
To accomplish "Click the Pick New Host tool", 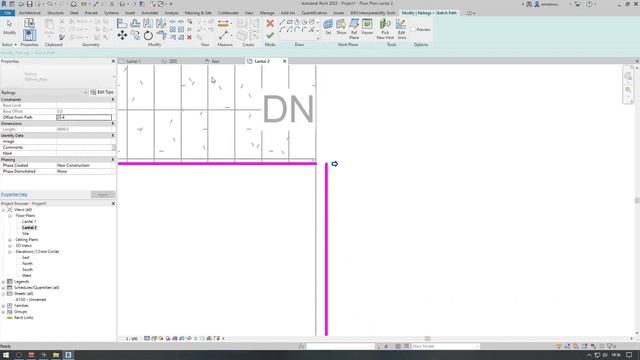I will pos(385,29).
